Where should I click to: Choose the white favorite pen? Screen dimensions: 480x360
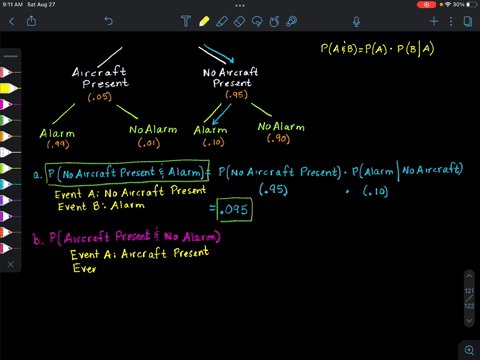pos(10,152)
